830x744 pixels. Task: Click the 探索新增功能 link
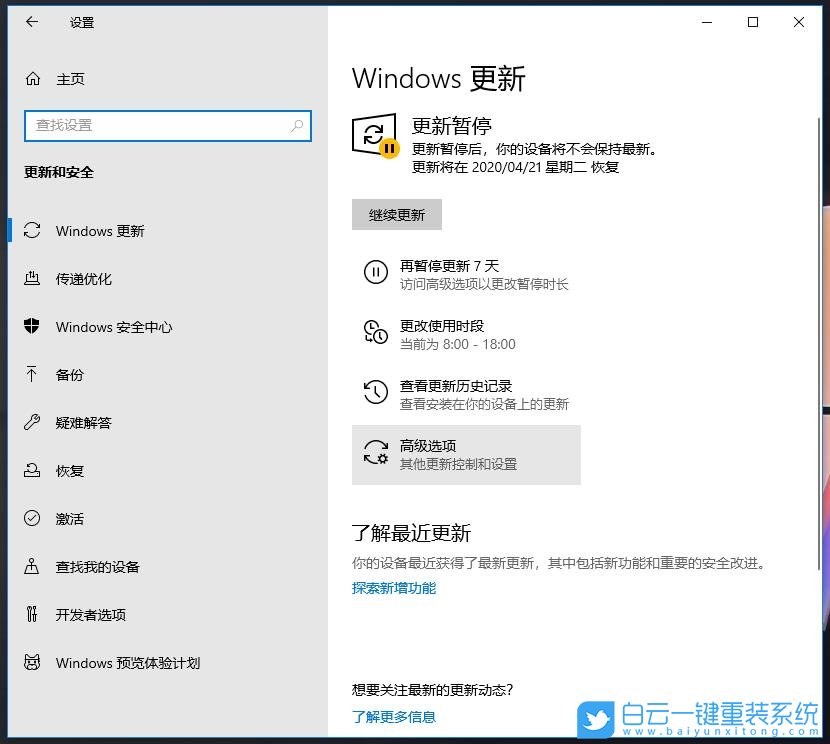point(393,590)
